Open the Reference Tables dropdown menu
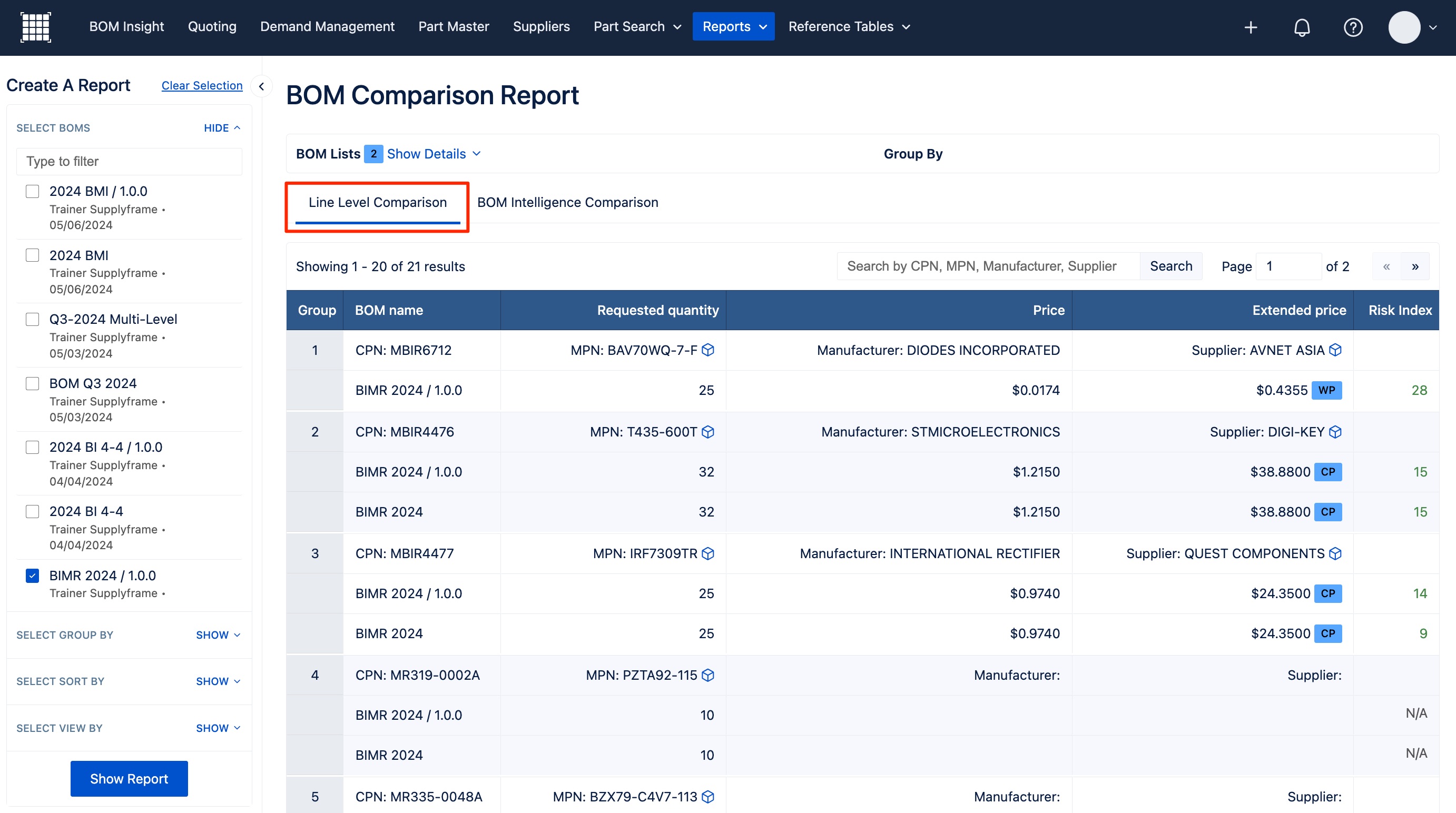Screen dimensions: 1456x813 [849, 26]
